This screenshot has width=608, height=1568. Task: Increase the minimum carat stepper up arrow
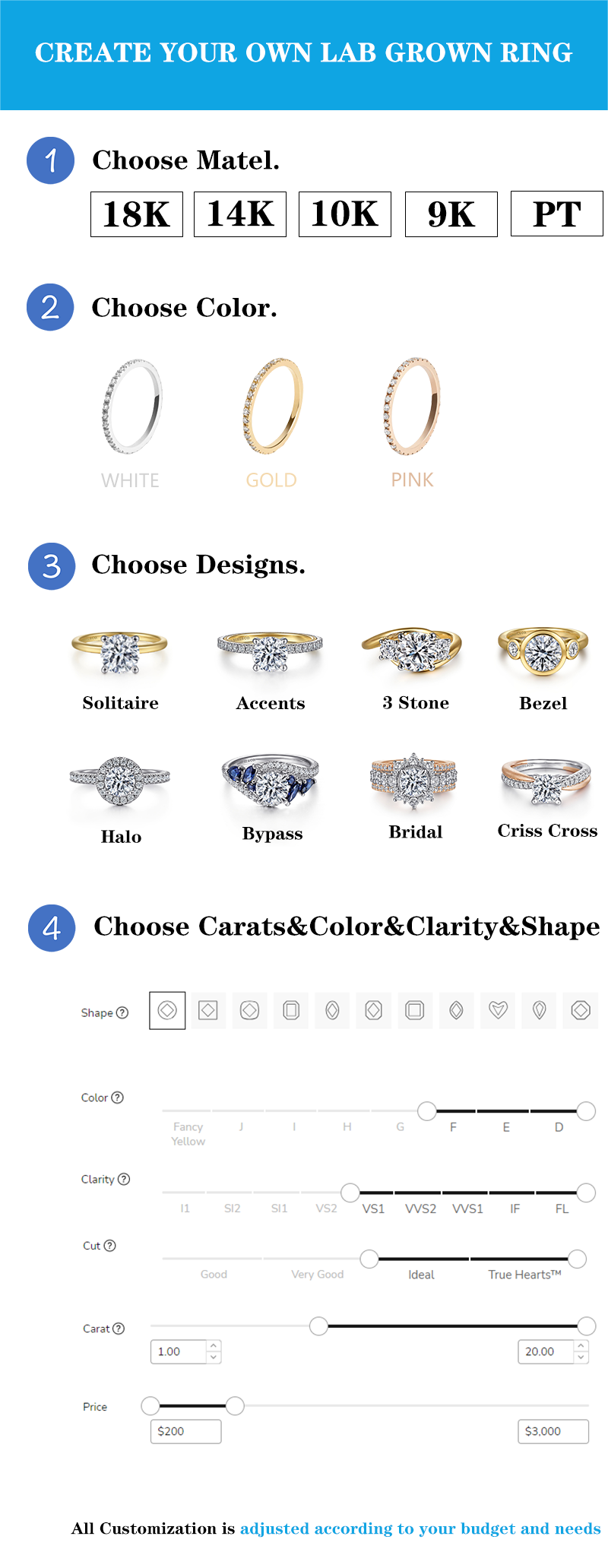pos(214,1346)
